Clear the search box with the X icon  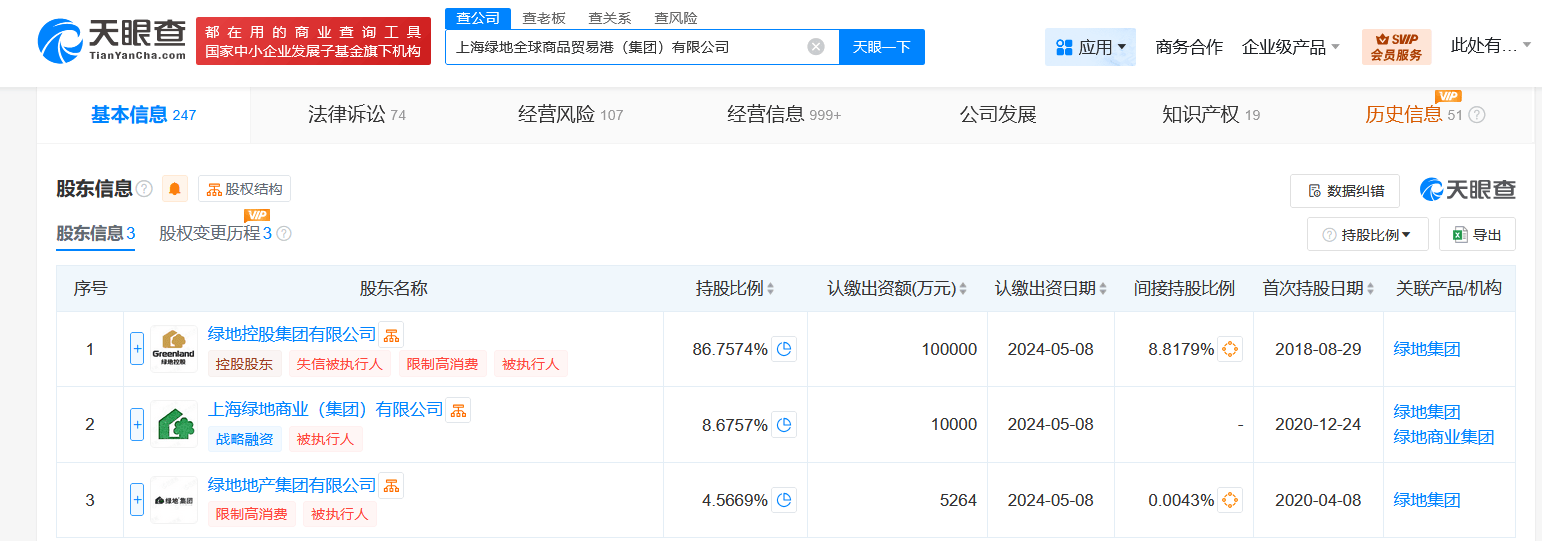tap(816, 46)
